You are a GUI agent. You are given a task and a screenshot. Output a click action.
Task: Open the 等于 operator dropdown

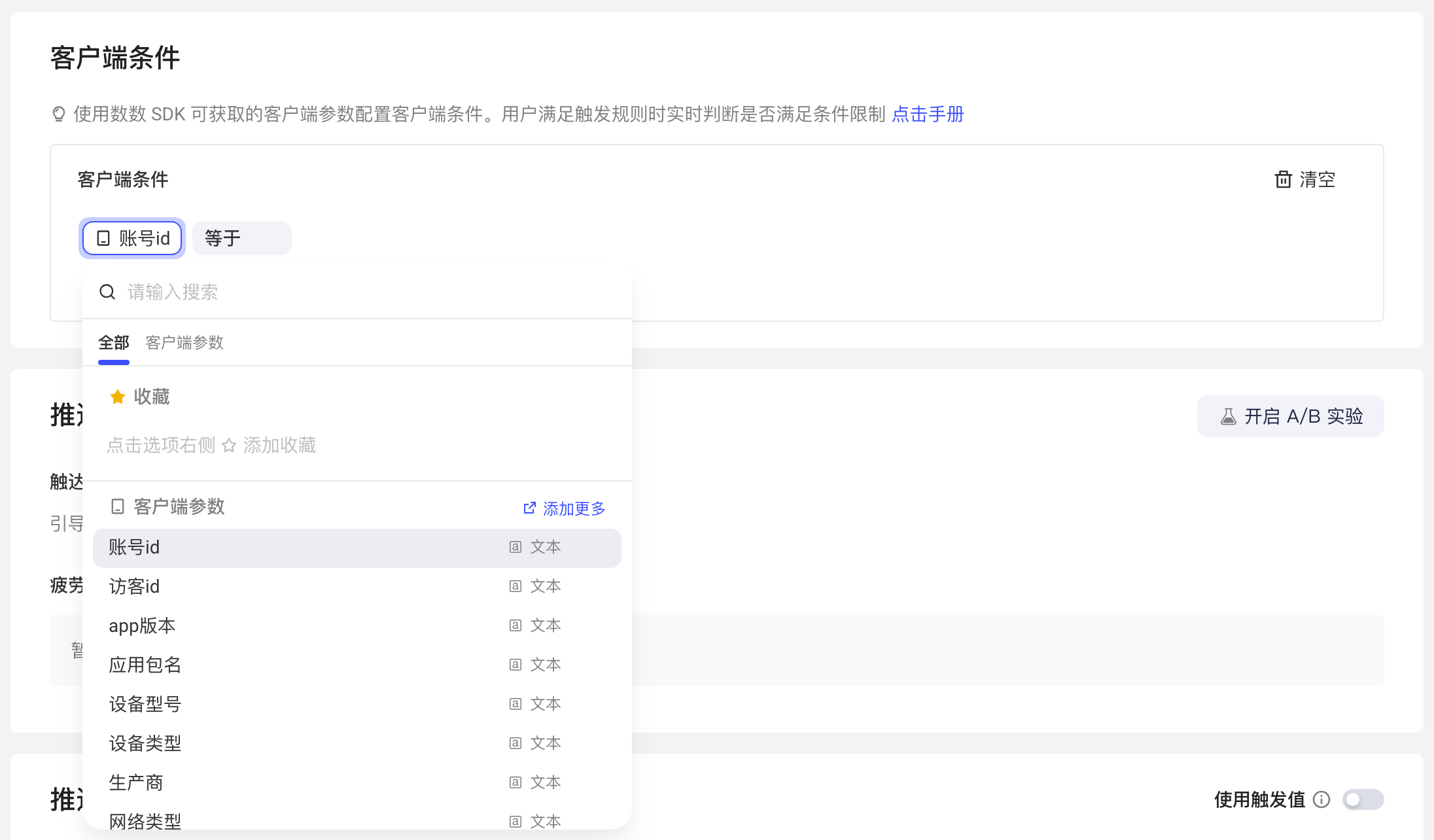242,238
